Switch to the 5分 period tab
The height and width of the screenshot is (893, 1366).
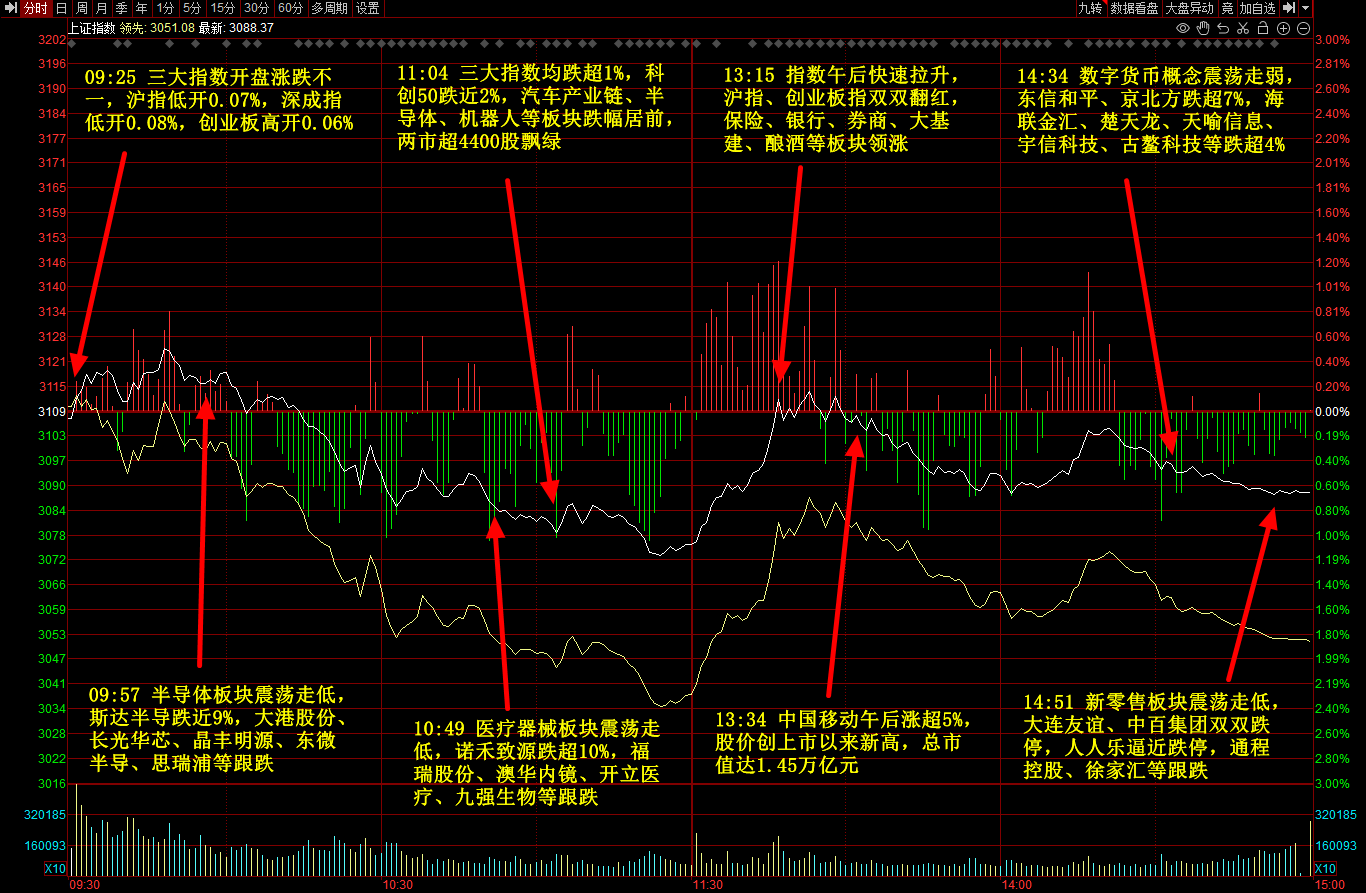pyautogui.click(x=191, y=8)
